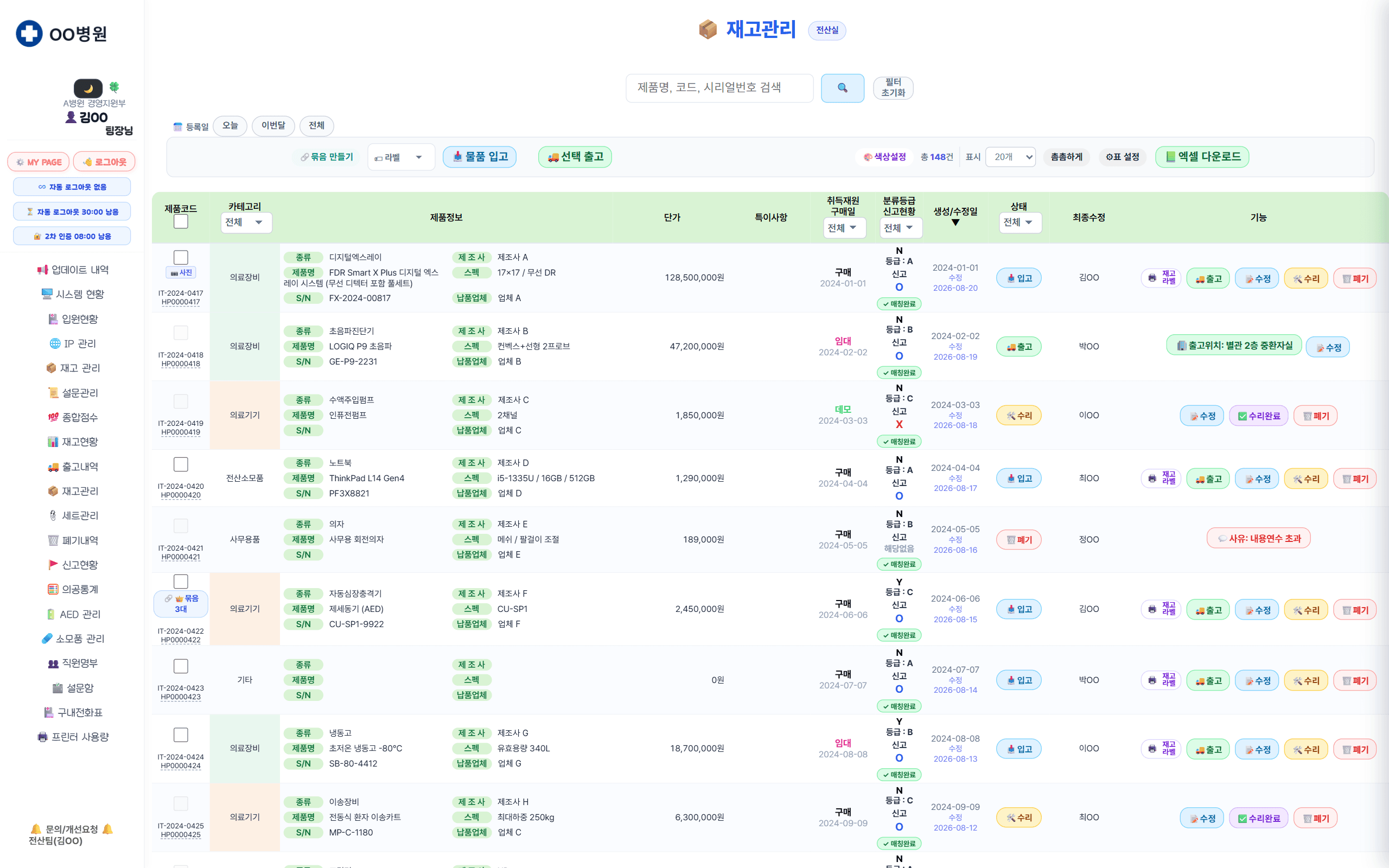Click 출고 icon button for IT-2024-0420
The width and height of the screenshot is (1389, 868).
pyautogui.click(x=1208, y=479)
